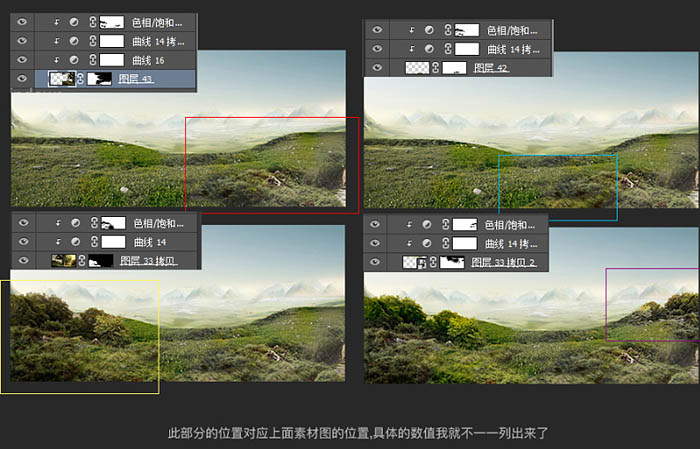The image size is (700, 449).
Task: Select the mask thumbnail of 图层 33 拷贝
Action: (x=100, y=261)
